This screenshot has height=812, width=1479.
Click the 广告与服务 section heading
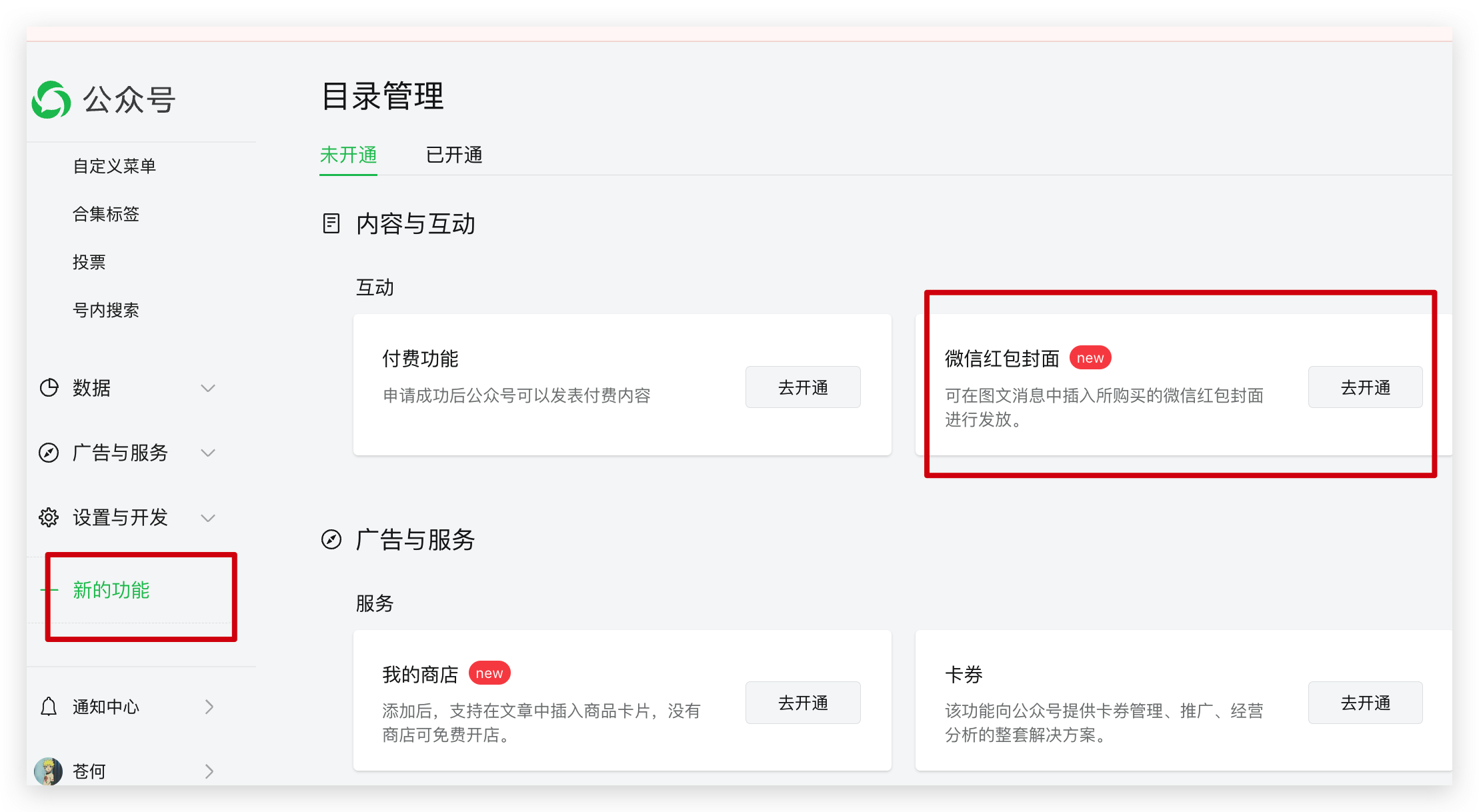[x=415, y=539]
